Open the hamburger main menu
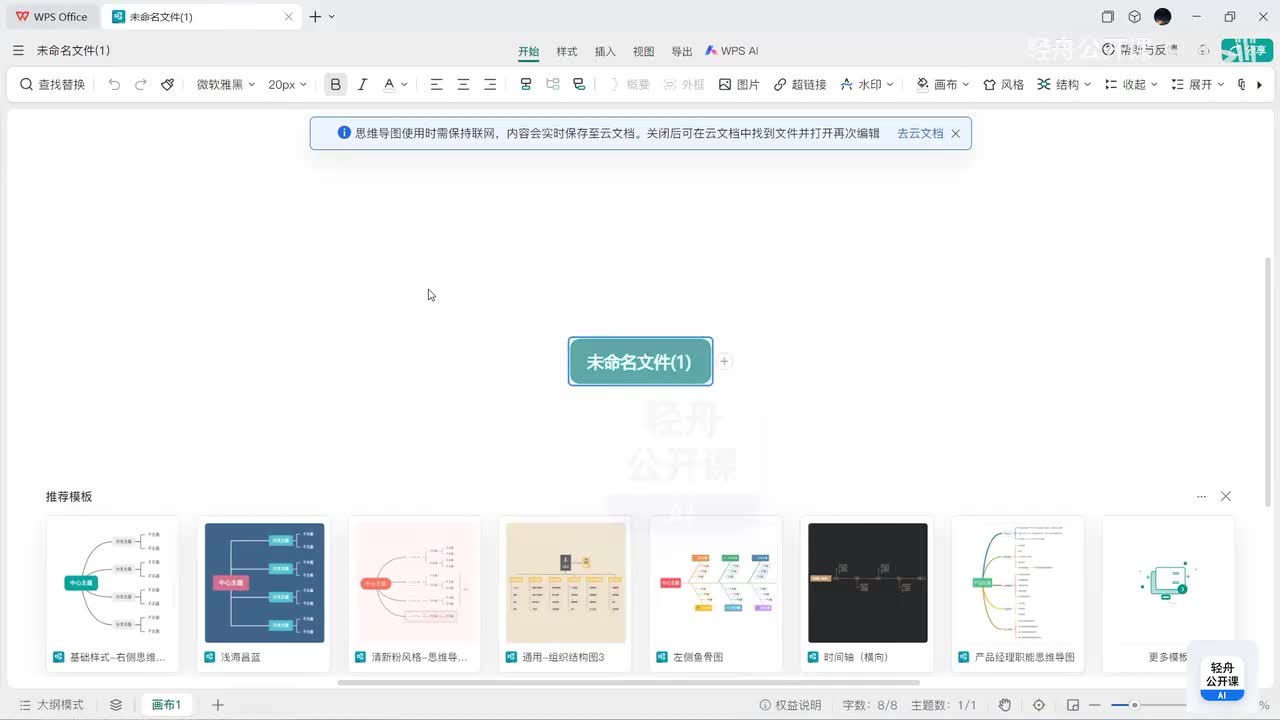The height and width of the screenshot is (720, 1280). 18,51
